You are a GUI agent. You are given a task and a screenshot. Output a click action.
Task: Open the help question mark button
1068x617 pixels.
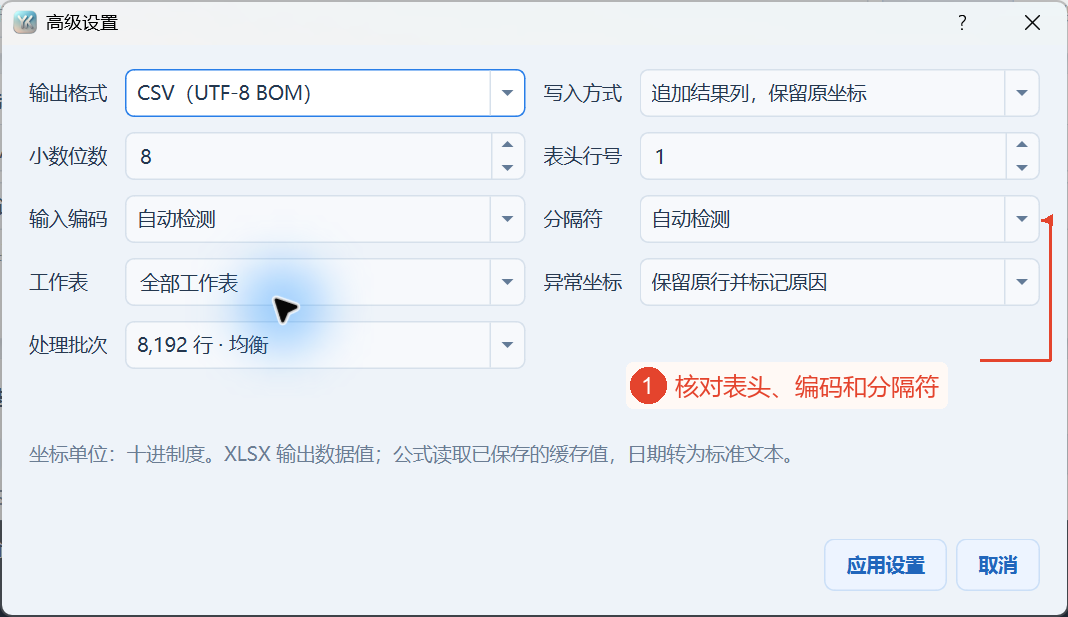click(x=962, y=22)
